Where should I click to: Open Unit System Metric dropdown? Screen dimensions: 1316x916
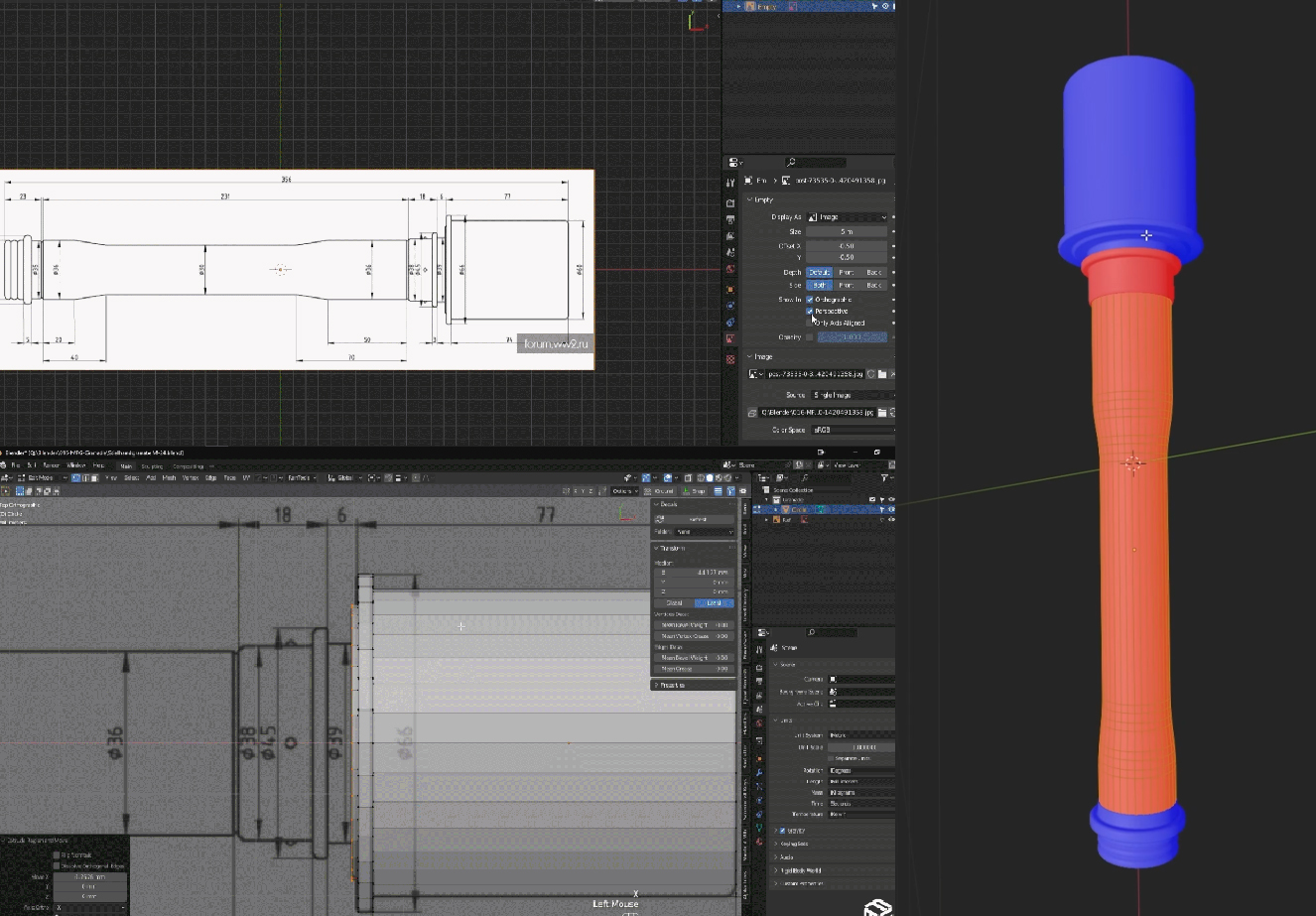[860, 735]
